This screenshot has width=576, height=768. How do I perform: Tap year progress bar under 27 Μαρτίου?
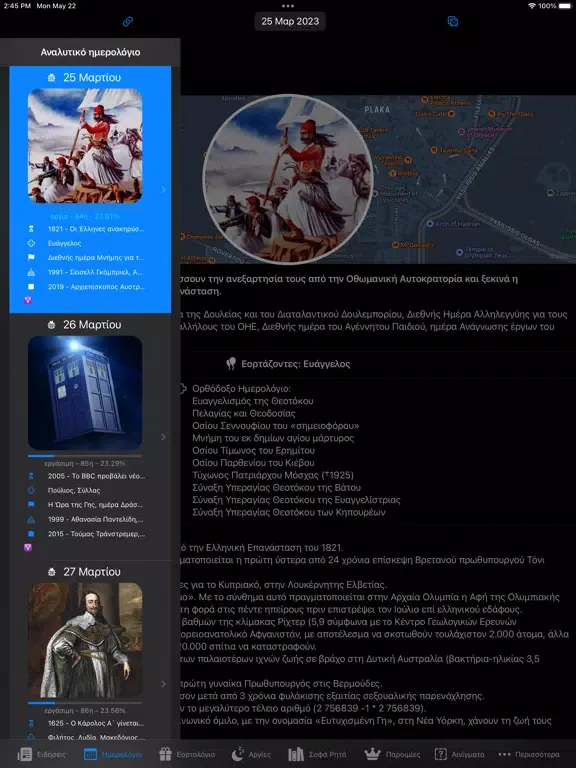(85, 703)
